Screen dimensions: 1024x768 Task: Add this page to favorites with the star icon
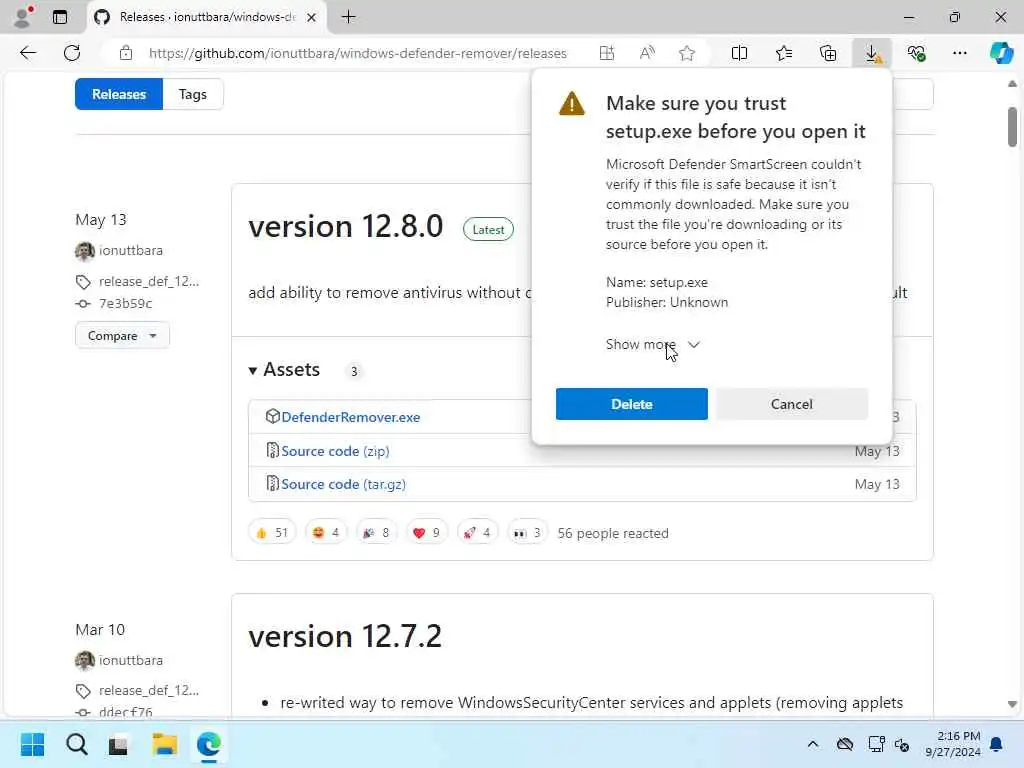(686, 53)
